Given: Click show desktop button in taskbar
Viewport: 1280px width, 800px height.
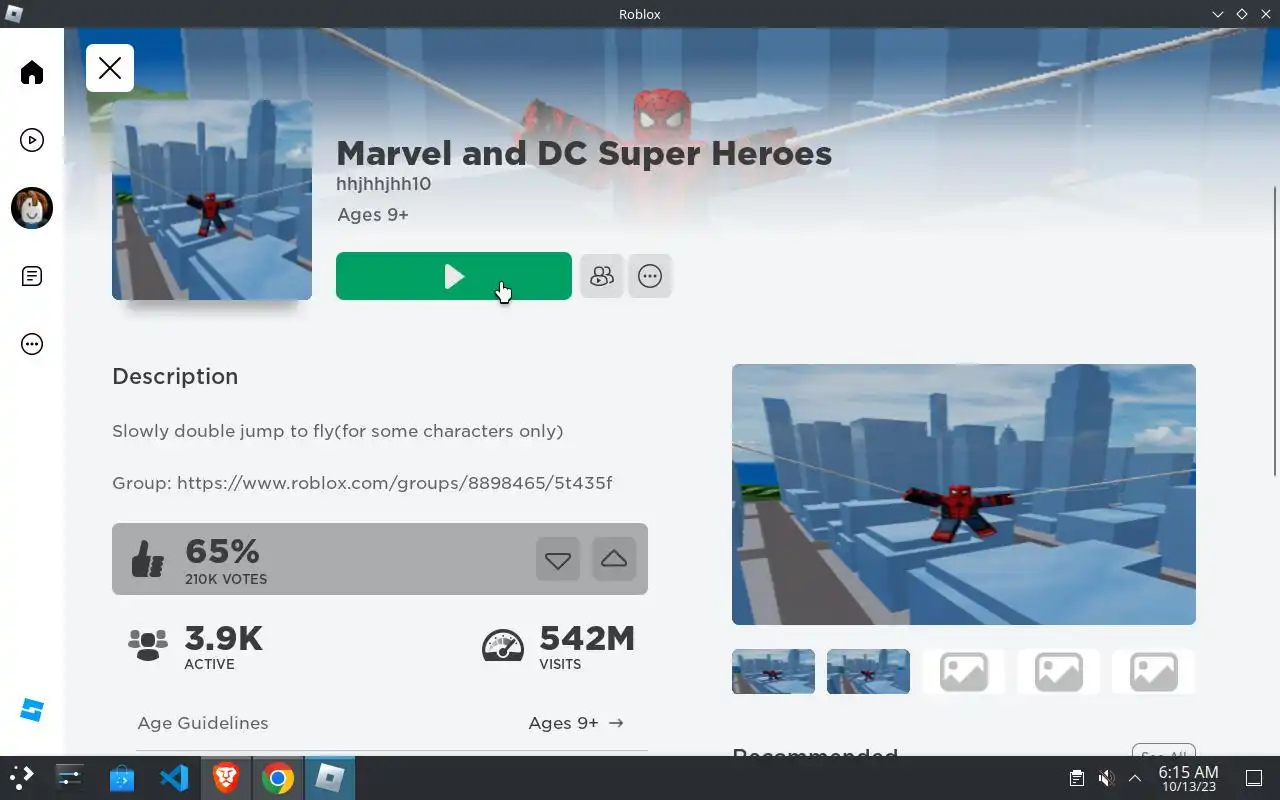Looking at the screenshot, I should [1254, 777].
